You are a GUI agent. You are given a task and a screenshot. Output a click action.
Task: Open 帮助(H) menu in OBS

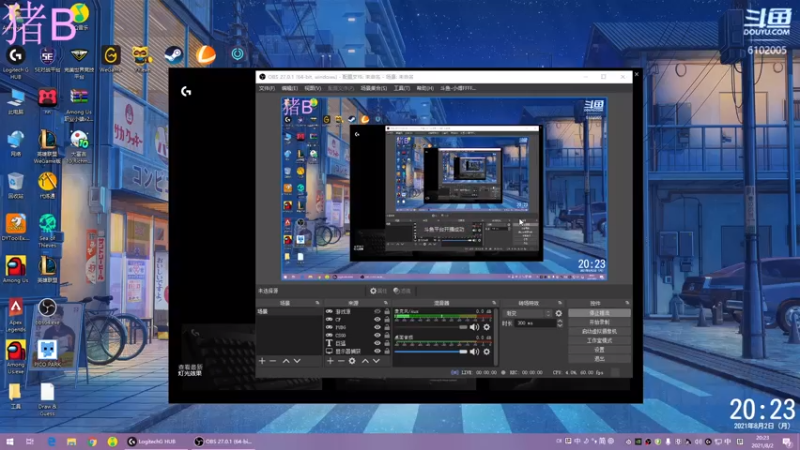[425, 88]
